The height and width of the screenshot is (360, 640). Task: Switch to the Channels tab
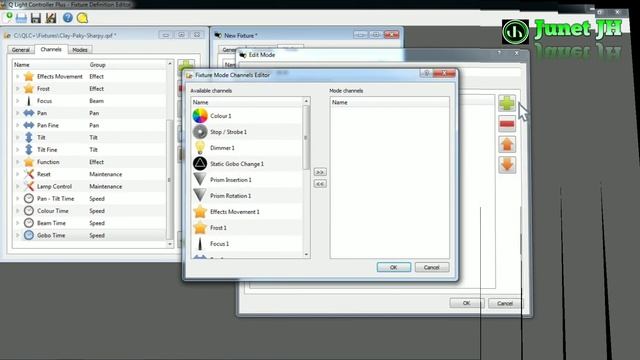(51, 49)
